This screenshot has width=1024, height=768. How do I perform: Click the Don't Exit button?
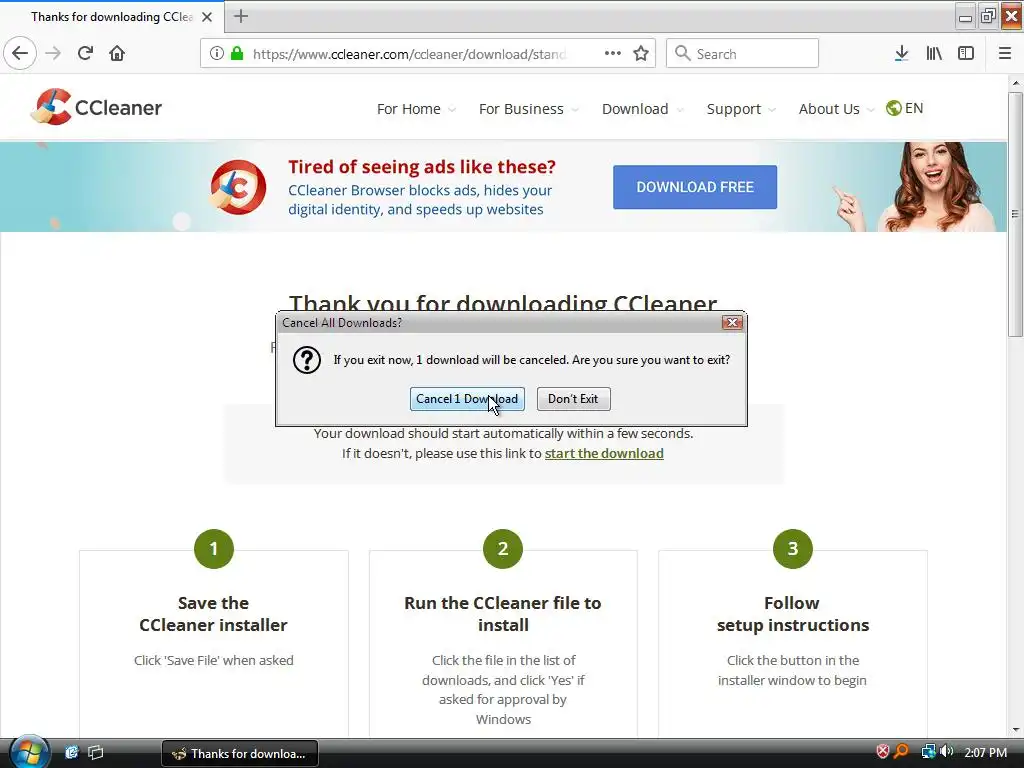573,399
